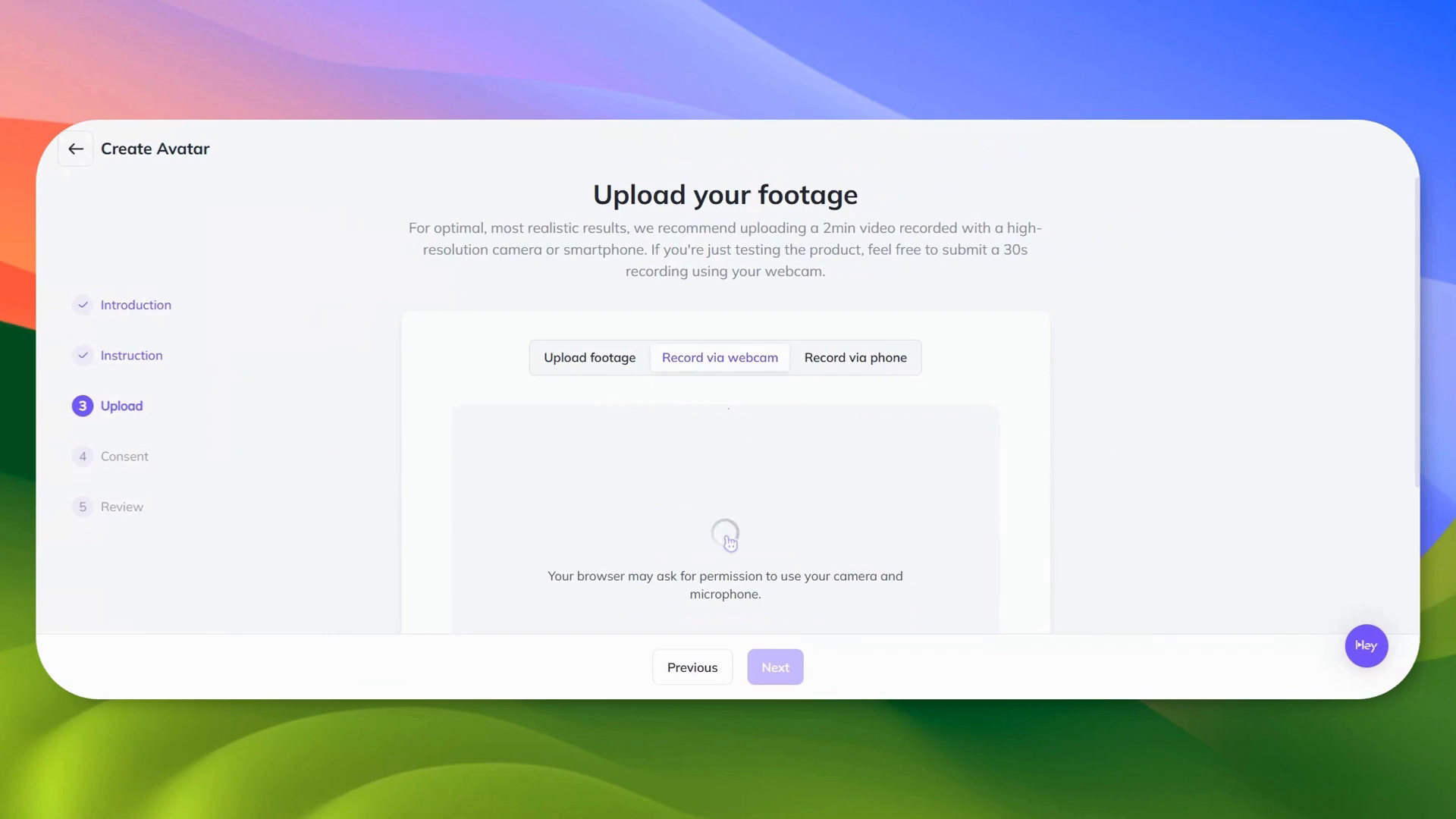Viewport: 1456px width, 819px height.
Task: Switch to Record via phone tab
Action: [x=855, y=358]
